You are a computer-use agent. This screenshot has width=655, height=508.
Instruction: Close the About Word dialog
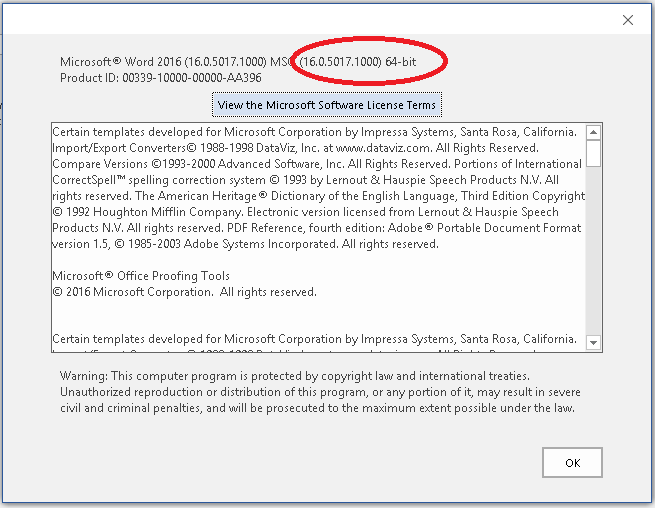(627, 20)
